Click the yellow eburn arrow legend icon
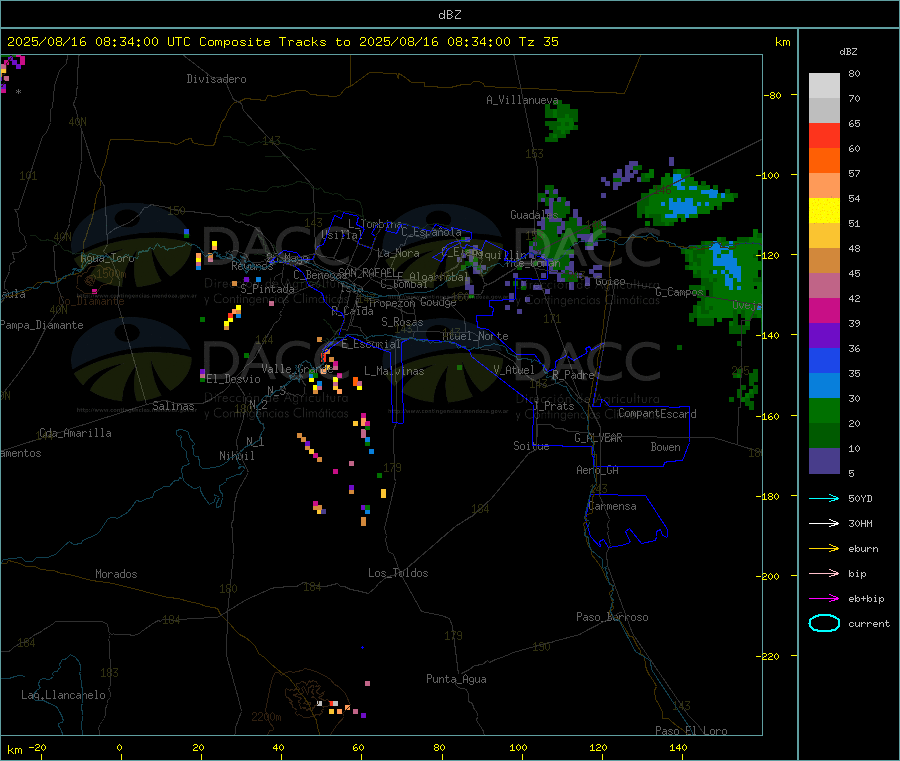The width and height of the screenshot is (900, 761). [824, 548]
